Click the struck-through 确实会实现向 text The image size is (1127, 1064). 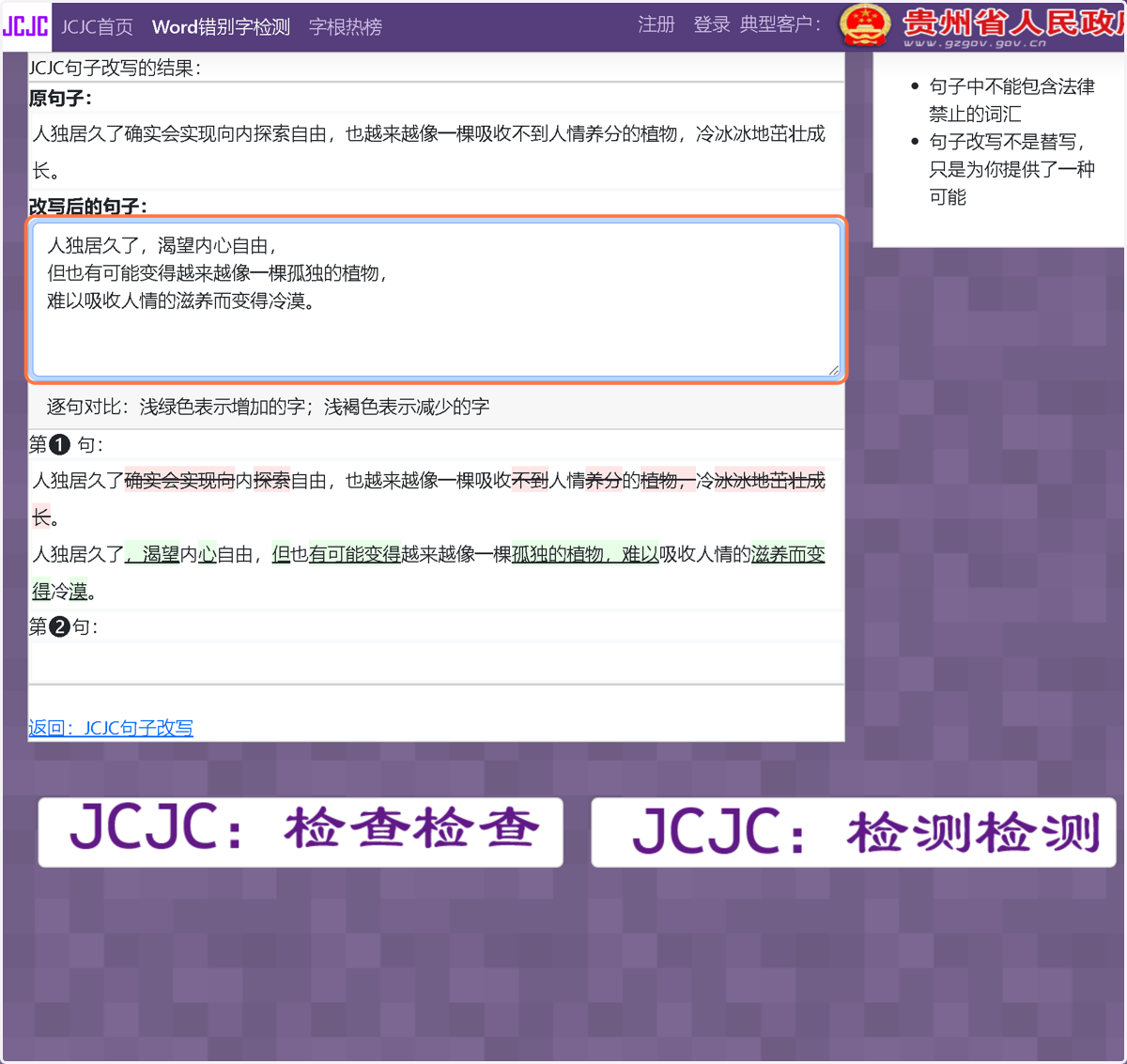pyautogui.click(x=179, y=481)
